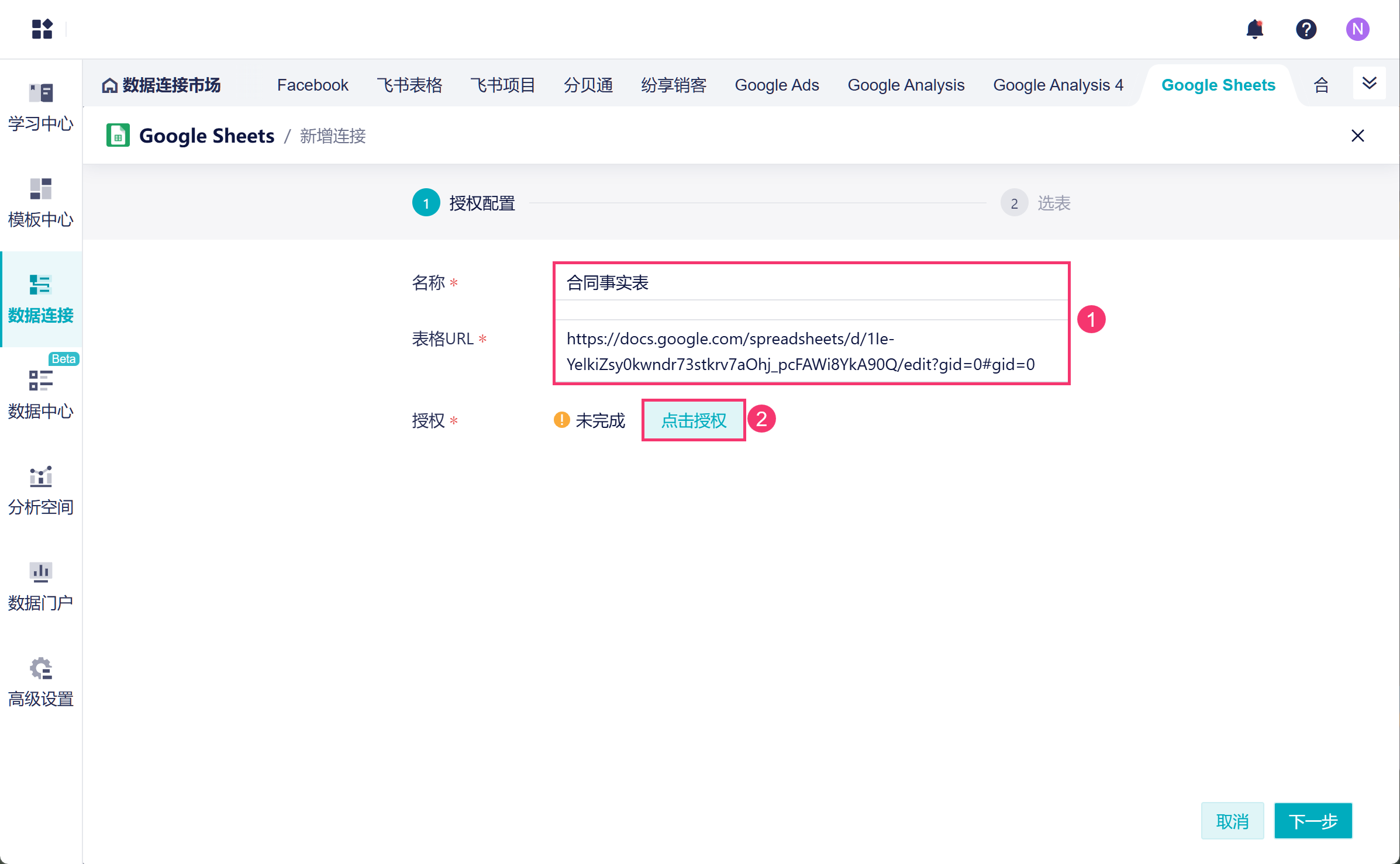Switch to the 分贝通 tab

coord(588,85)
